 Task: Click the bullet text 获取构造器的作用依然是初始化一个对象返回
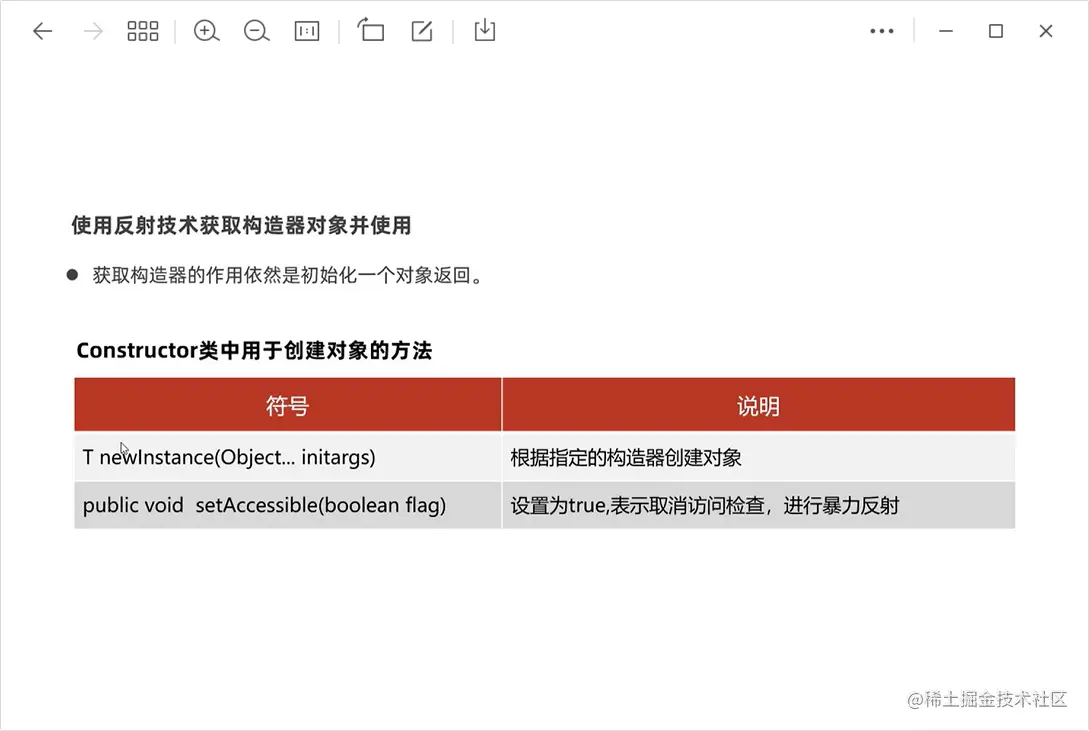click(287, 276)
